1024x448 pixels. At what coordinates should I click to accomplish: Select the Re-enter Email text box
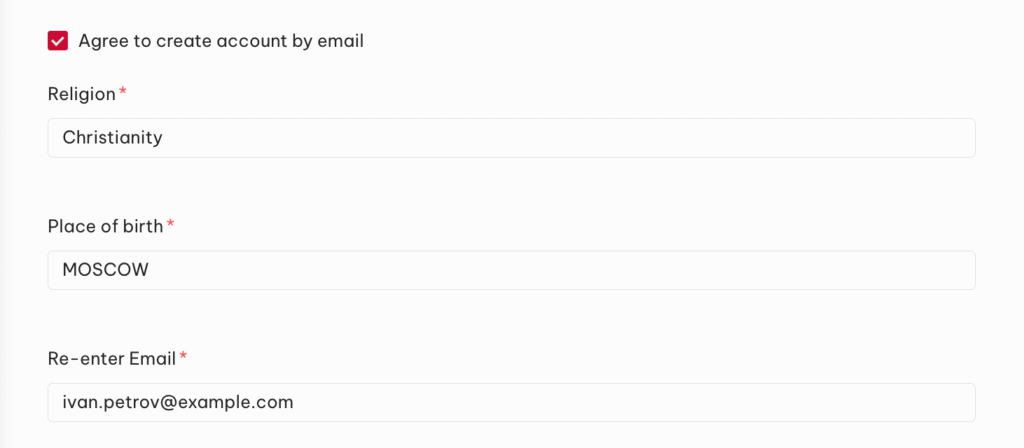coord(511,402)
